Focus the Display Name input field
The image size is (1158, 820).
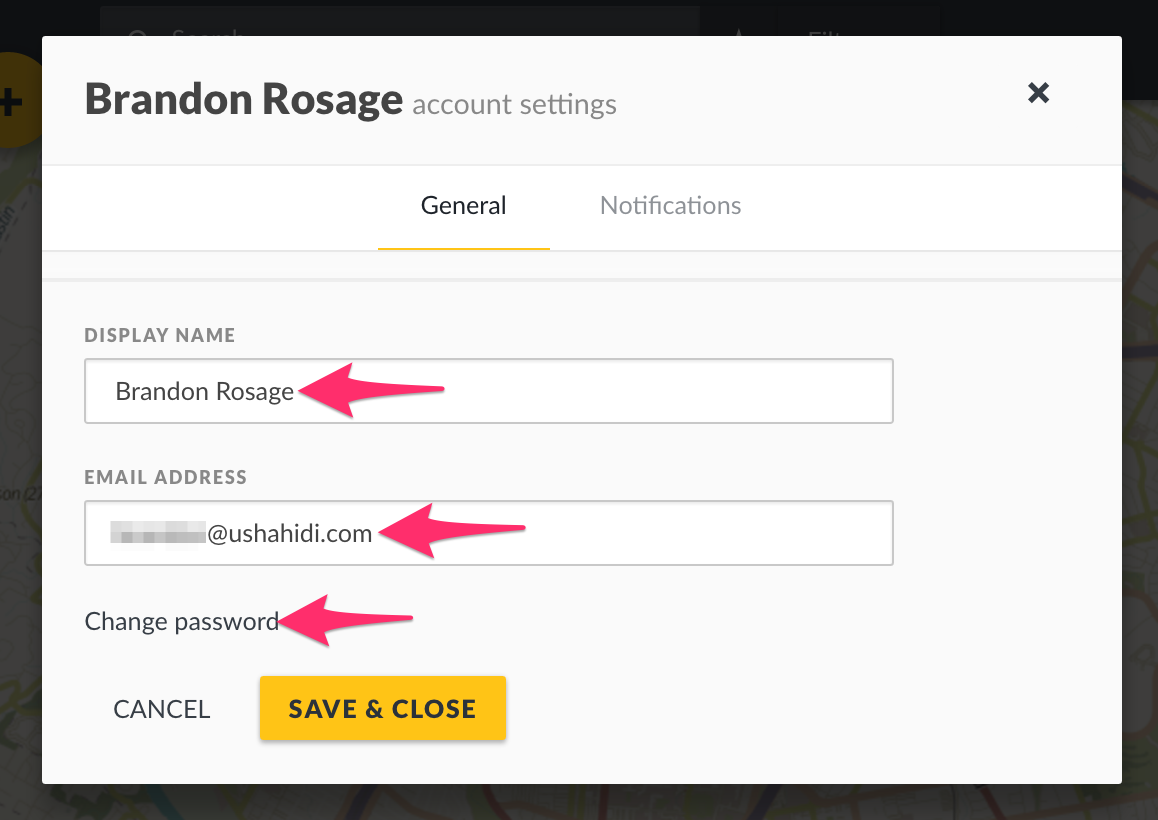(489, 391)
